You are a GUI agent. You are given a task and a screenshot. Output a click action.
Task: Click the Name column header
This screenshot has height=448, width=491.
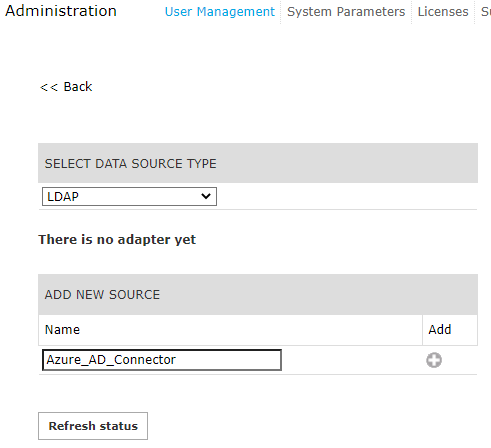point(62,330)
